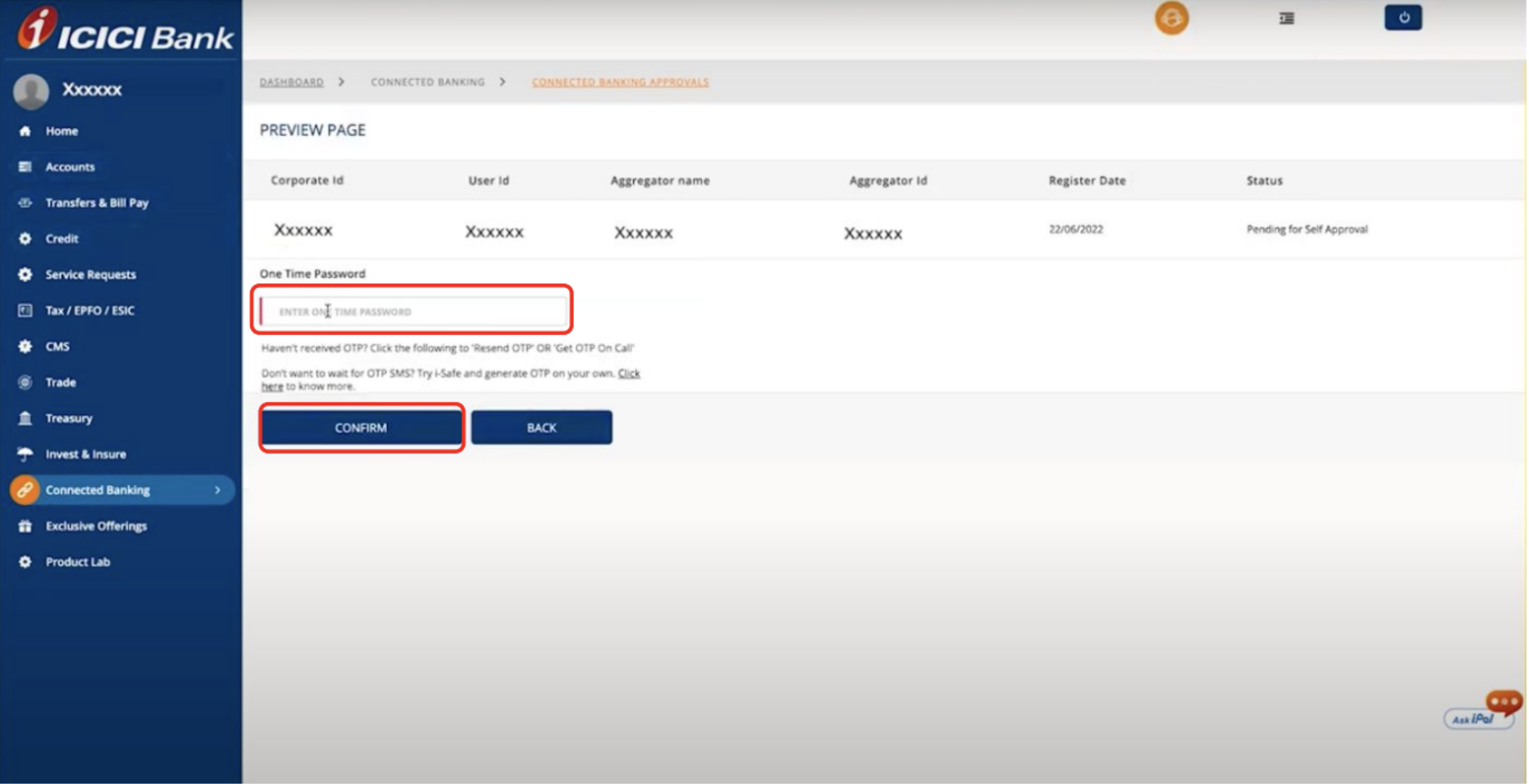Open the 'Click here' i-Safe link
1529x784 pixels.
[628, 374]
